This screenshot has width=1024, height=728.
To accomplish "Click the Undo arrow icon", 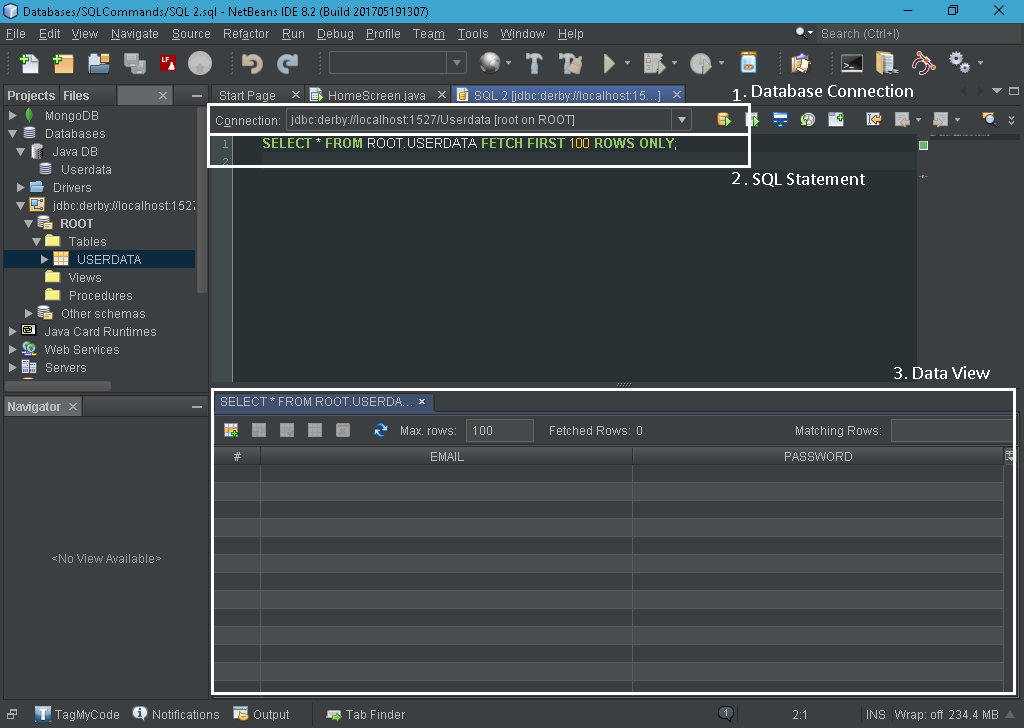I will click(251, 63).
